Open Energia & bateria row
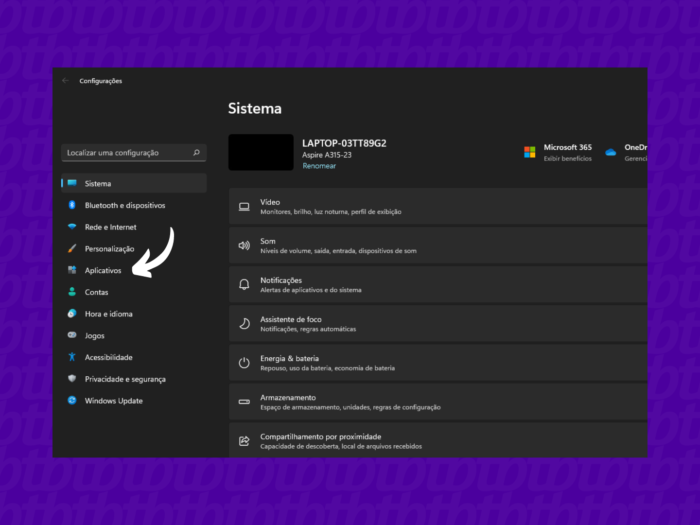Screen dimensions: 700x525 [438, 363]
